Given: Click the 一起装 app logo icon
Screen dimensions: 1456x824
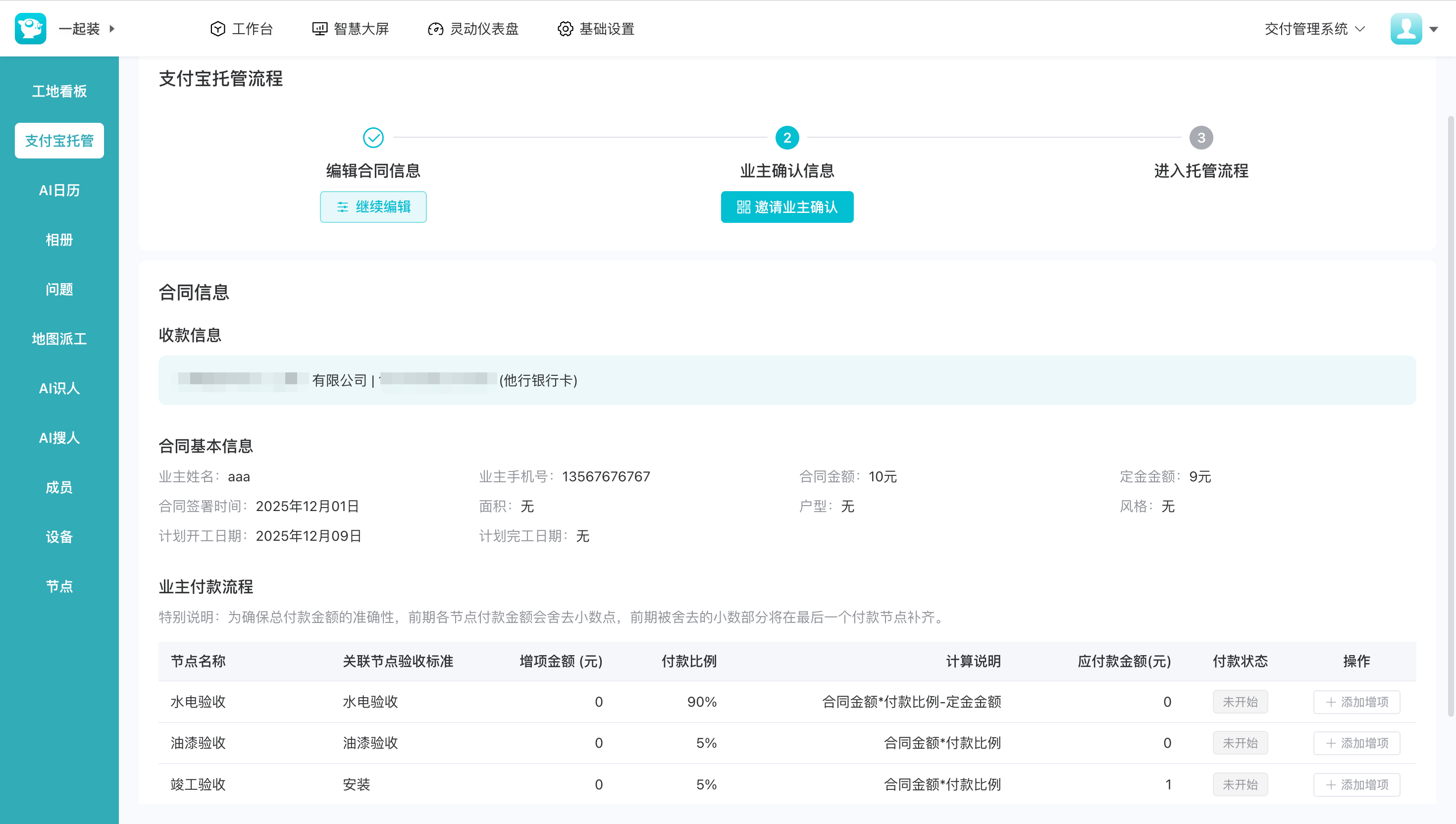Looking at the screenshot, I should pyautogui.click(x=30, y=28).
